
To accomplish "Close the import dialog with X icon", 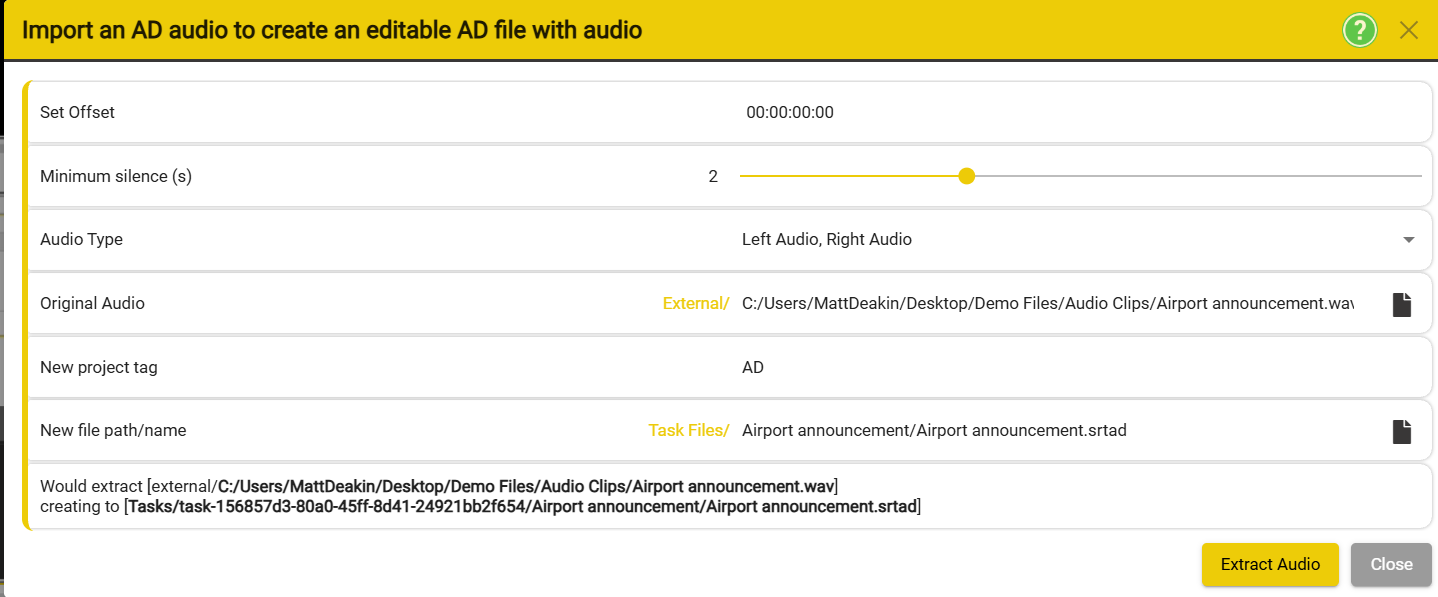I will click(x=1409, y=30).
